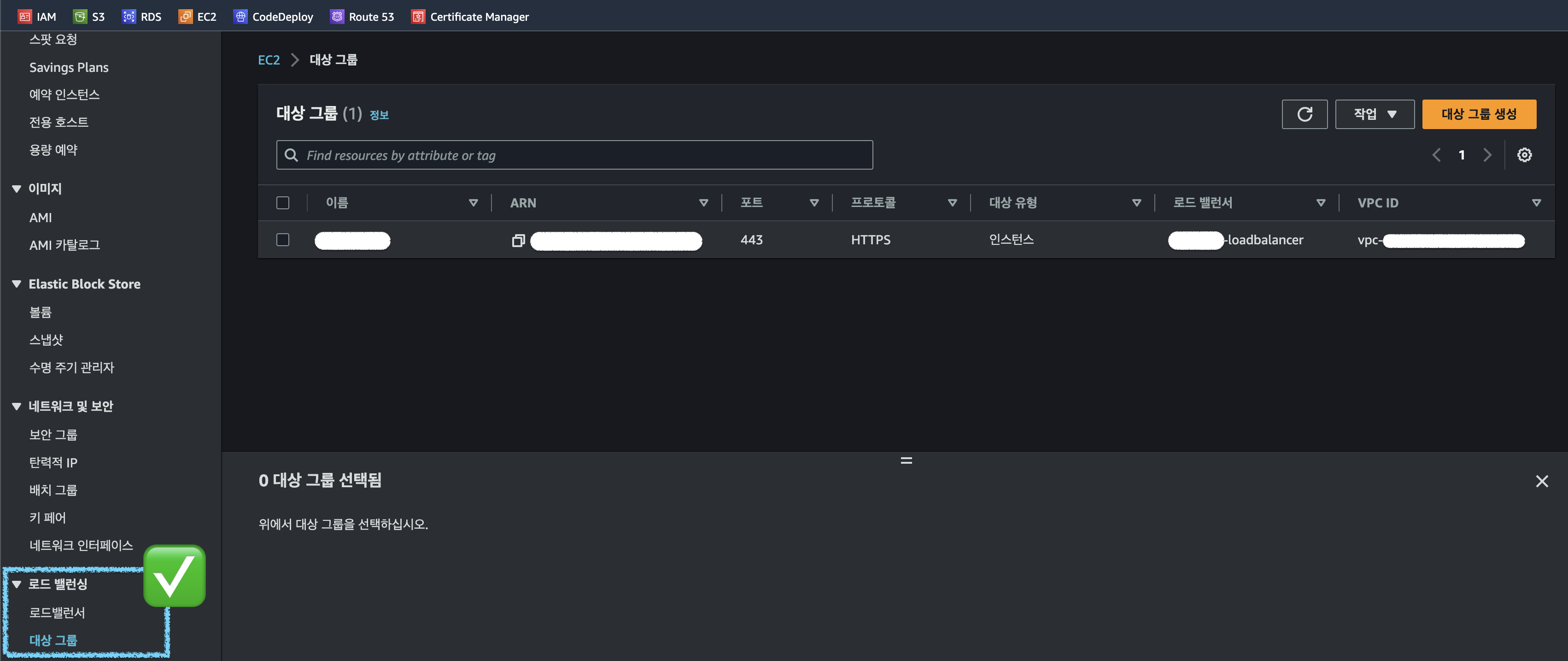
Task: Open the CodeDeploy shortcut icon
Action: pos(240,17)
